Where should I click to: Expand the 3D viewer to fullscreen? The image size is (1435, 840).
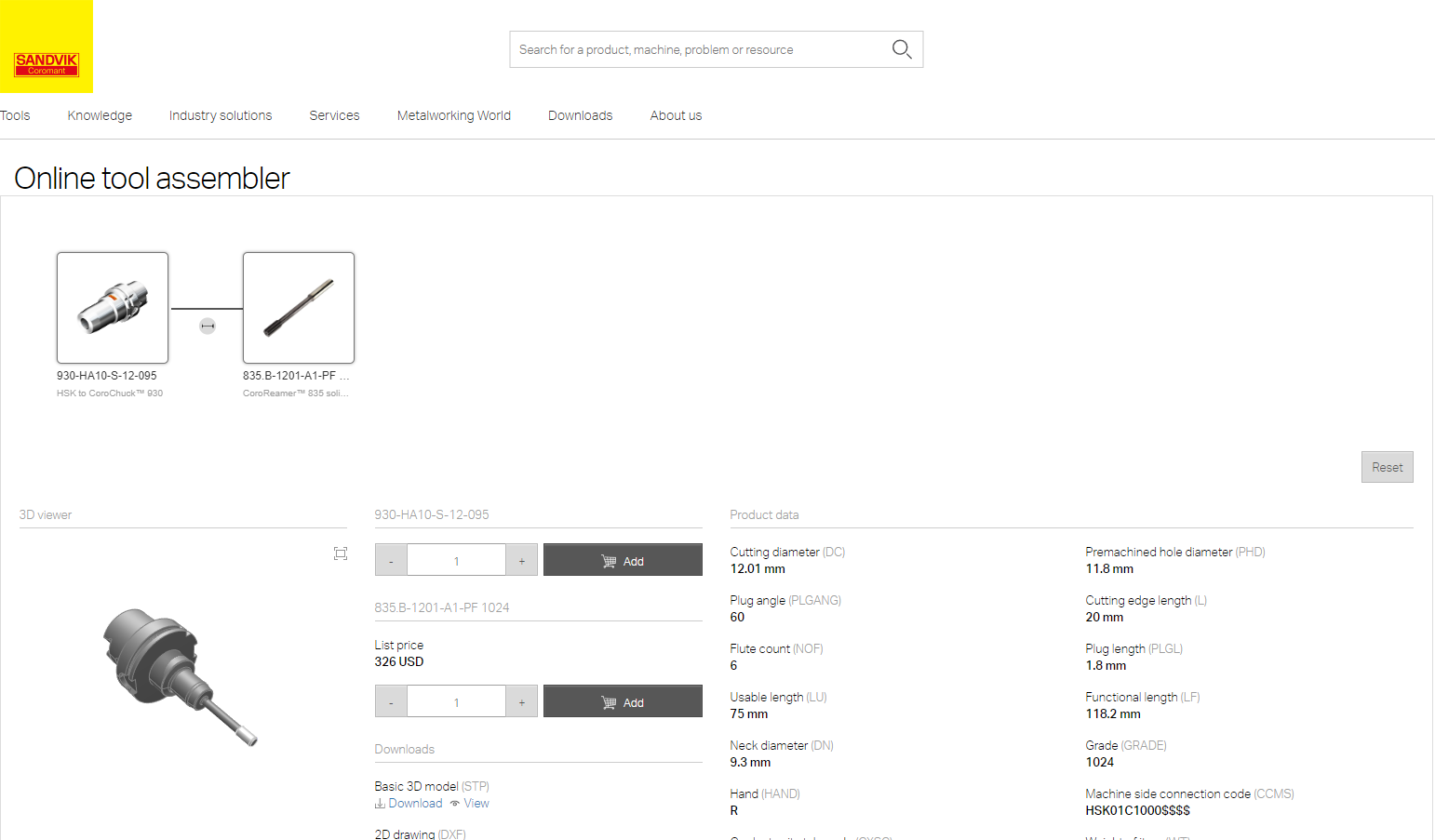(341, 553)
